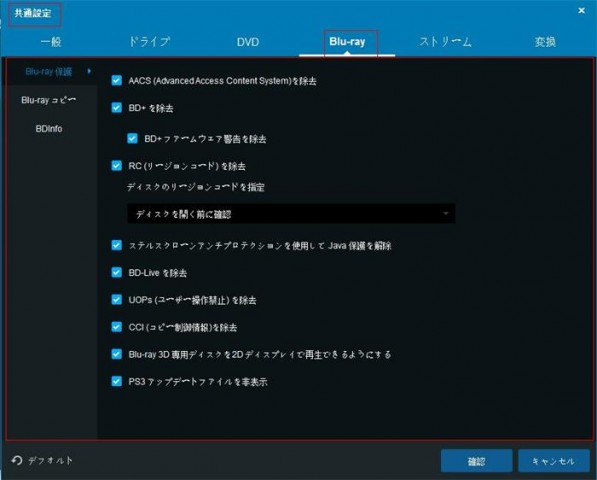Toggle CCI (コピー制御情報) を除去 checkbox
Image resolution: width=597 pixels, height=480 pixels.
click(117, 327)
